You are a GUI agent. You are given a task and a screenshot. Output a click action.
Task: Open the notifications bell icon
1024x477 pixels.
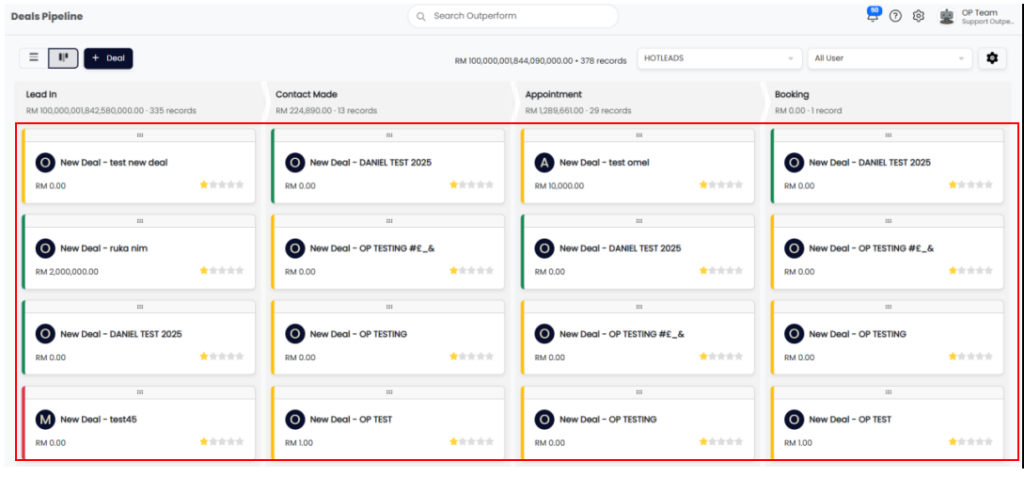click(872, 16)
